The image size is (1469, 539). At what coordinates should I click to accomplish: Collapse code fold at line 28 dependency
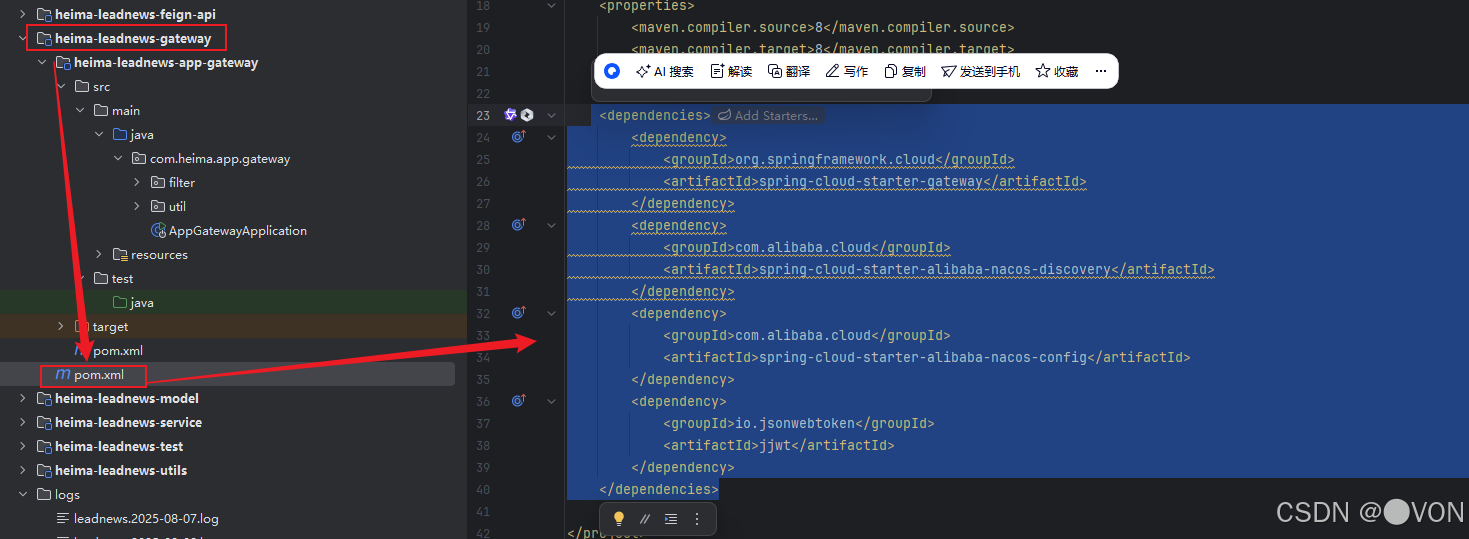coord(551,225)
